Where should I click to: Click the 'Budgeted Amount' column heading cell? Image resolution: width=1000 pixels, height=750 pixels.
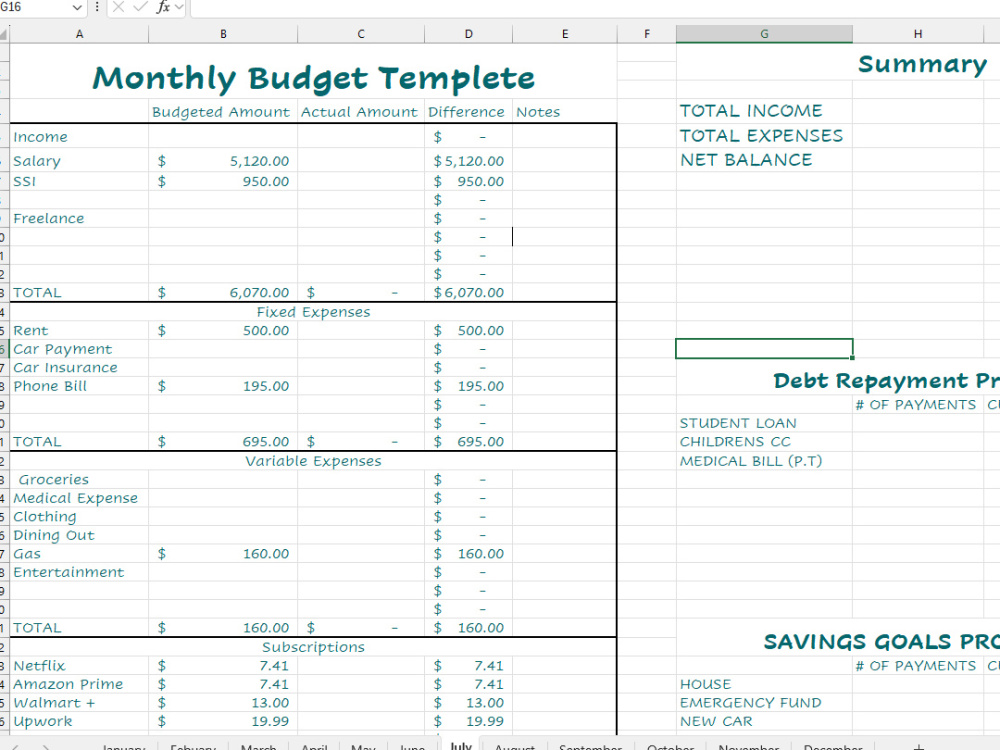click(223, 112)
